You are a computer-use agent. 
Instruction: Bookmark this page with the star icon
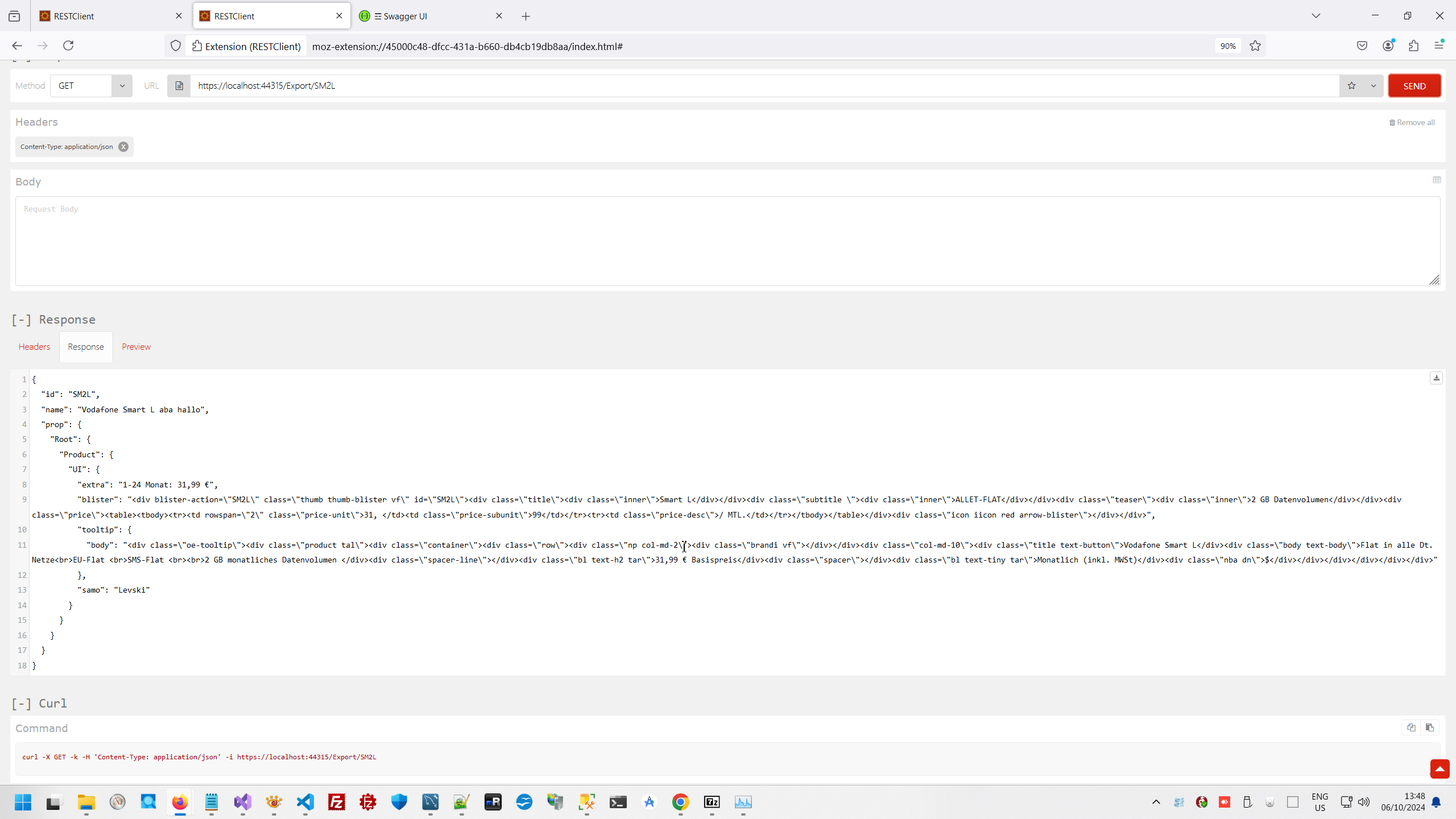(1255, 46)
